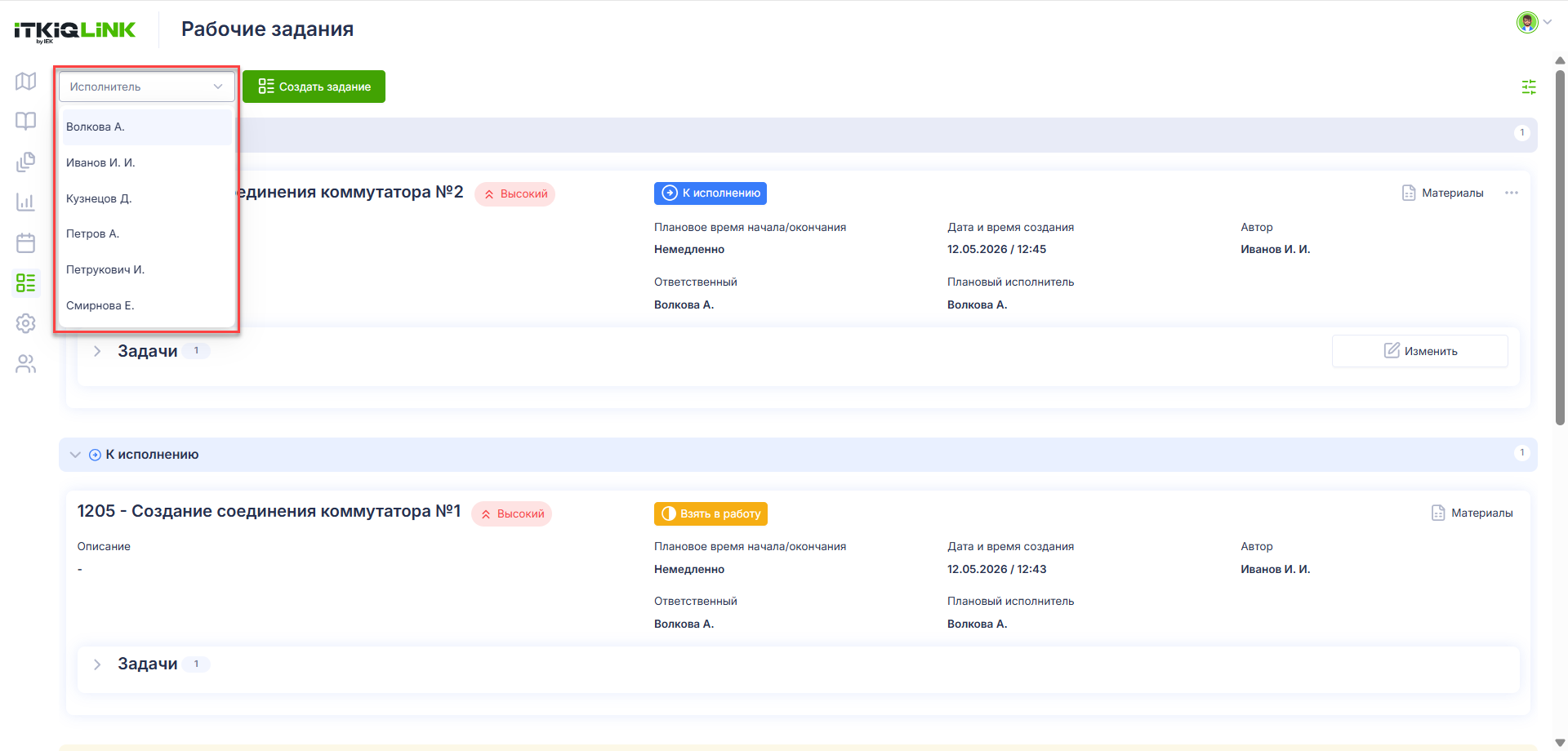Open the map icon in sidebar

[x=25, y=82]
